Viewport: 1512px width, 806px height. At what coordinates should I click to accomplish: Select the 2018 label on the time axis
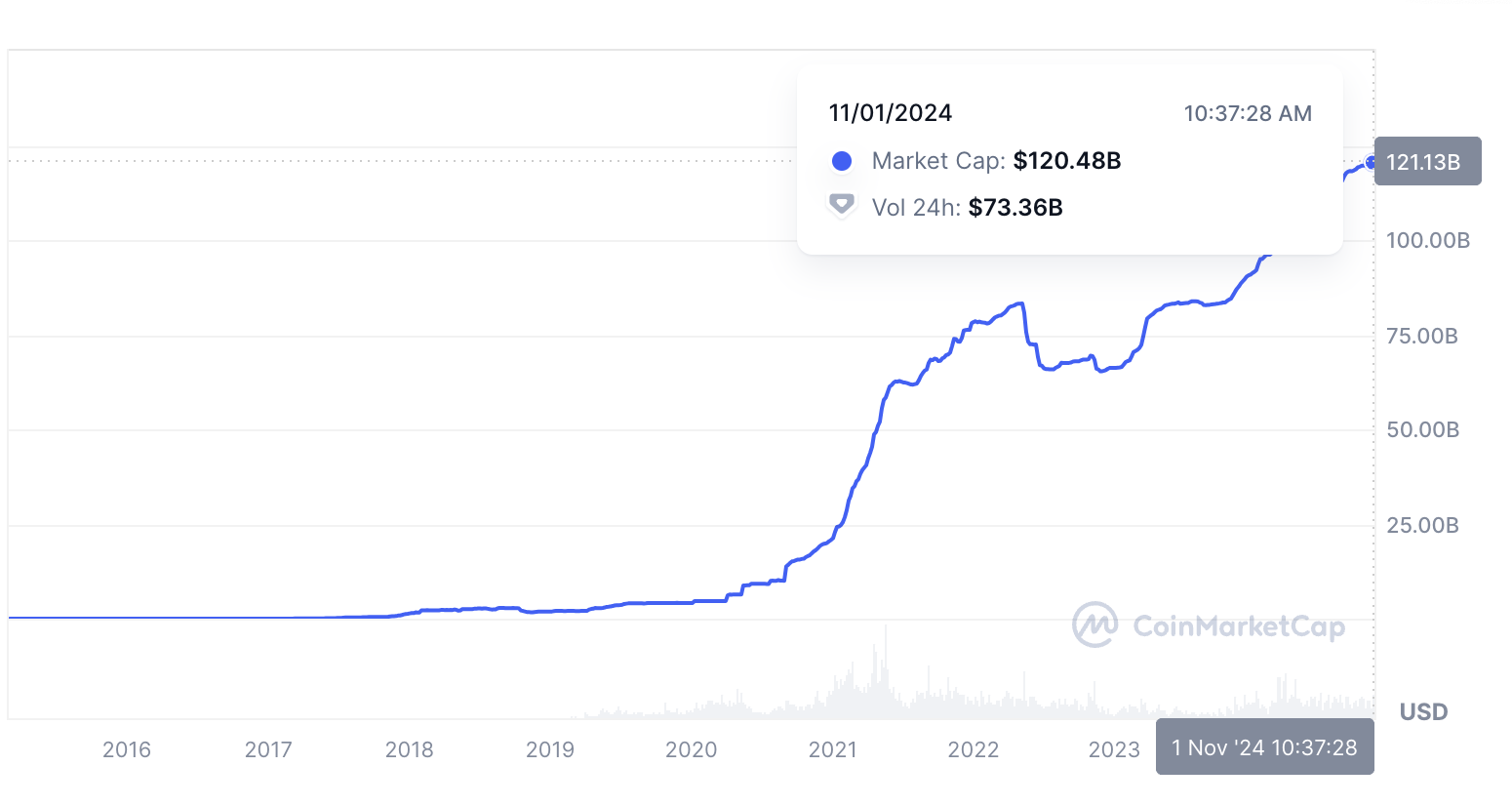[x=409, y=749]
